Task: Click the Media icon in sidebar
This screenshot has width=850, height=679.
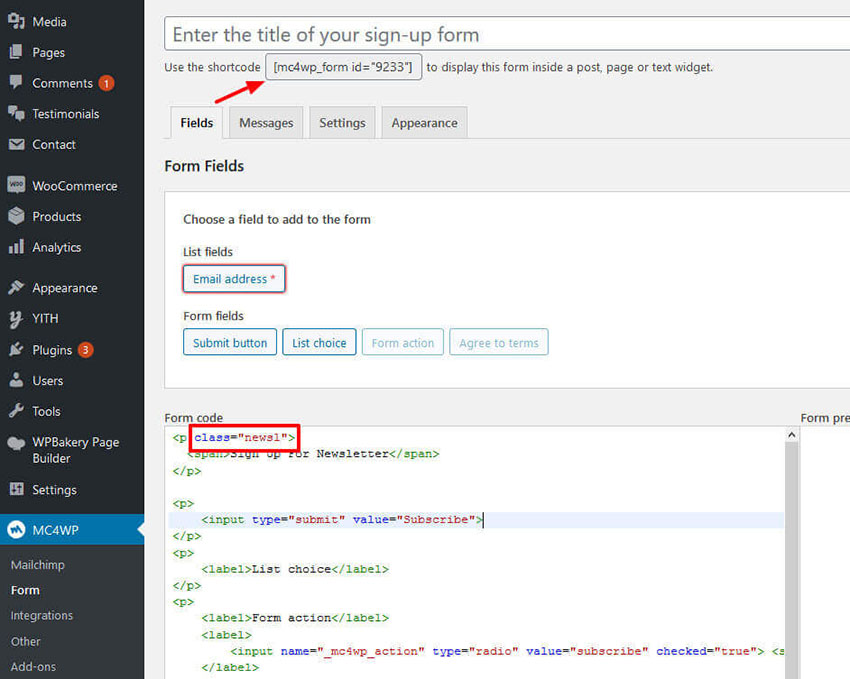Action: coord(16,21)
